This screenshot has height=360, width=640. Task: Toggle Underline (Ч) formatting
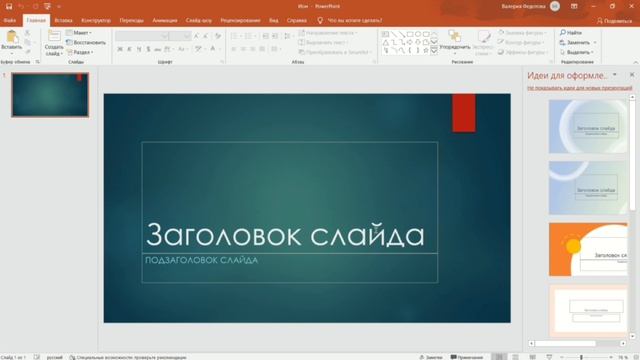point(139,49)
